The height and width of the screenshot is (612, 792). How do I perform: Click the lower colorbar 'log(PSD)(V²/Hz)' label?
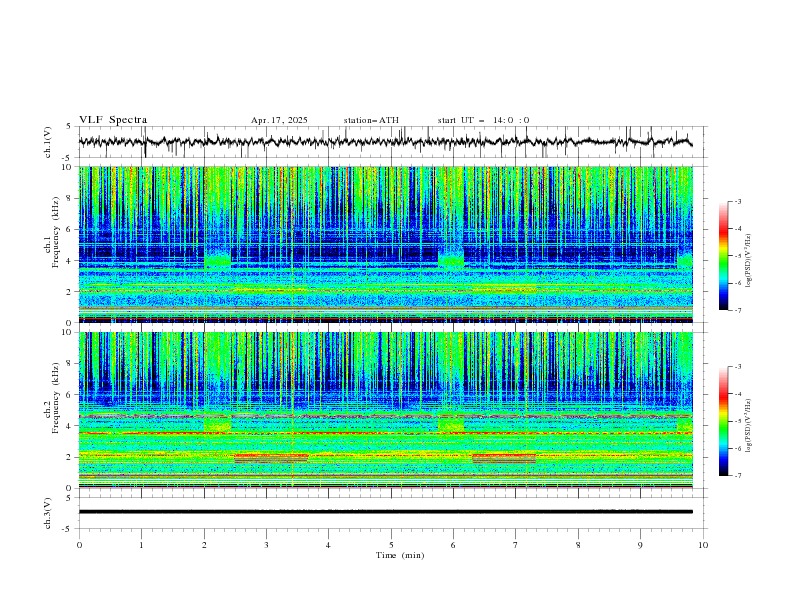pyautogui.click(x=749, y=426)
